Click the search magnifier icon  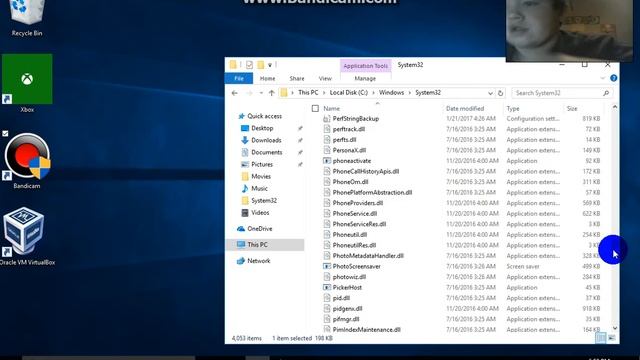(x=606, y=93)
